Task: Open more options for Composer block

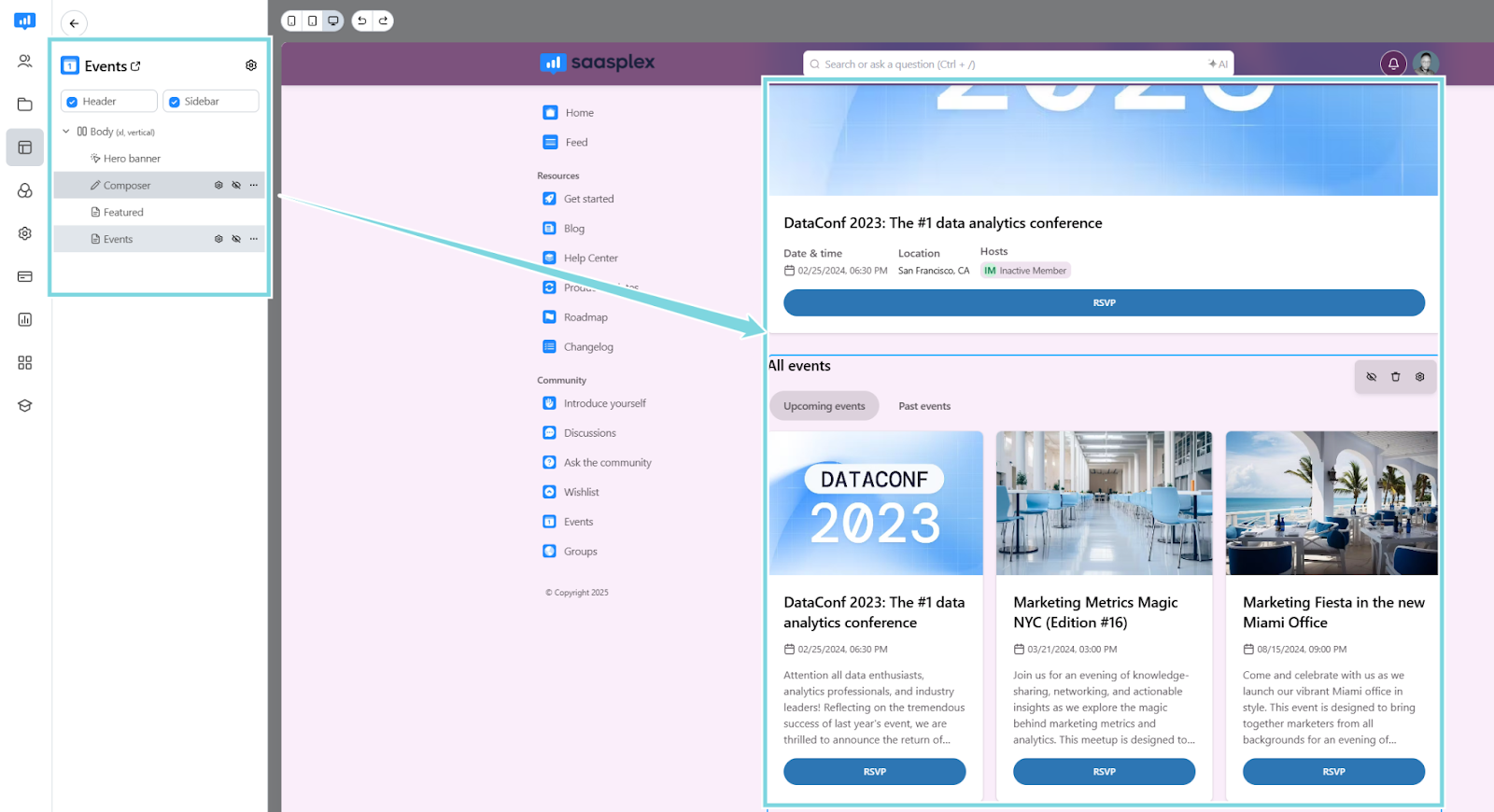Action: pyautogui.click(x=254, y=185)
